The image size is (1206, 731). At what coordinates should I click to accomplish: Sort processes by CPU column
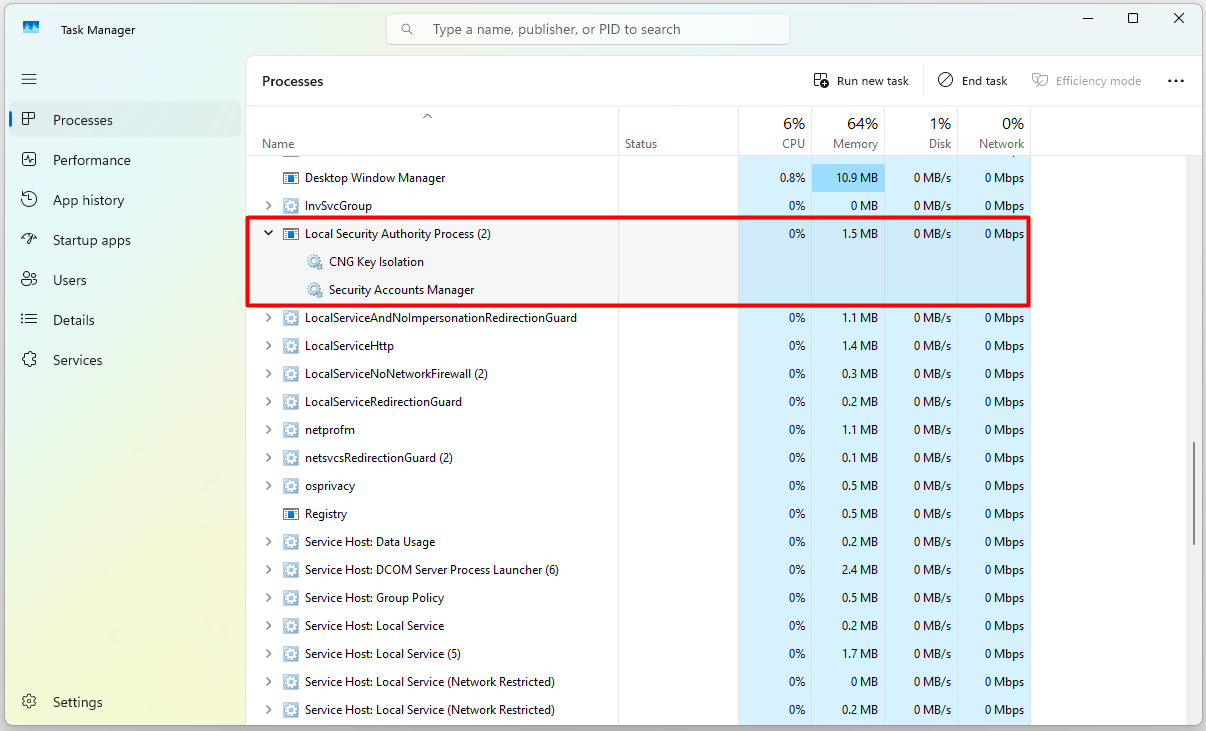click(775, 131)
